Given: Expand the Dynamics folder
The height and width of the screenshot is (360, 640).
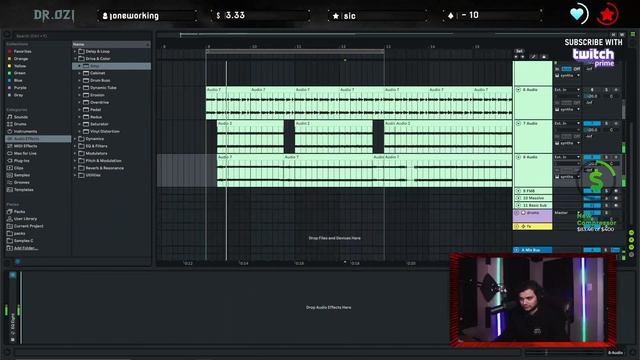Looking at the screenshot, I should 75,139.
